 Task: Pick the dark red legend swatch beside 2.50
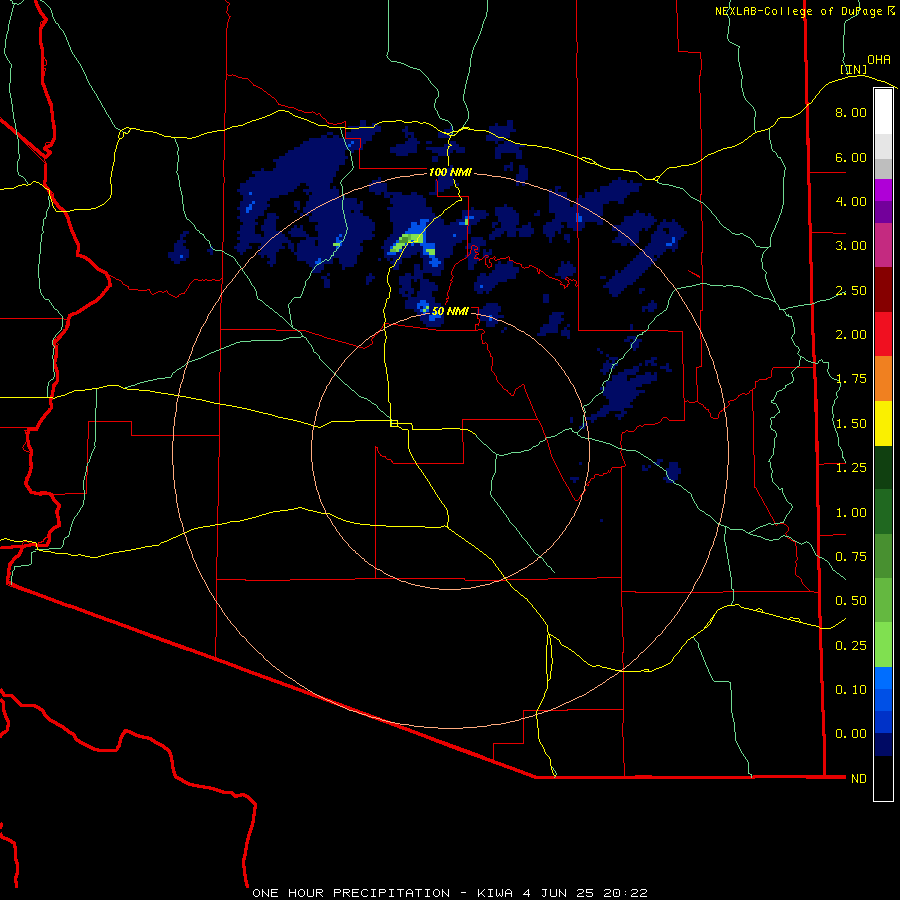(883, 290)
